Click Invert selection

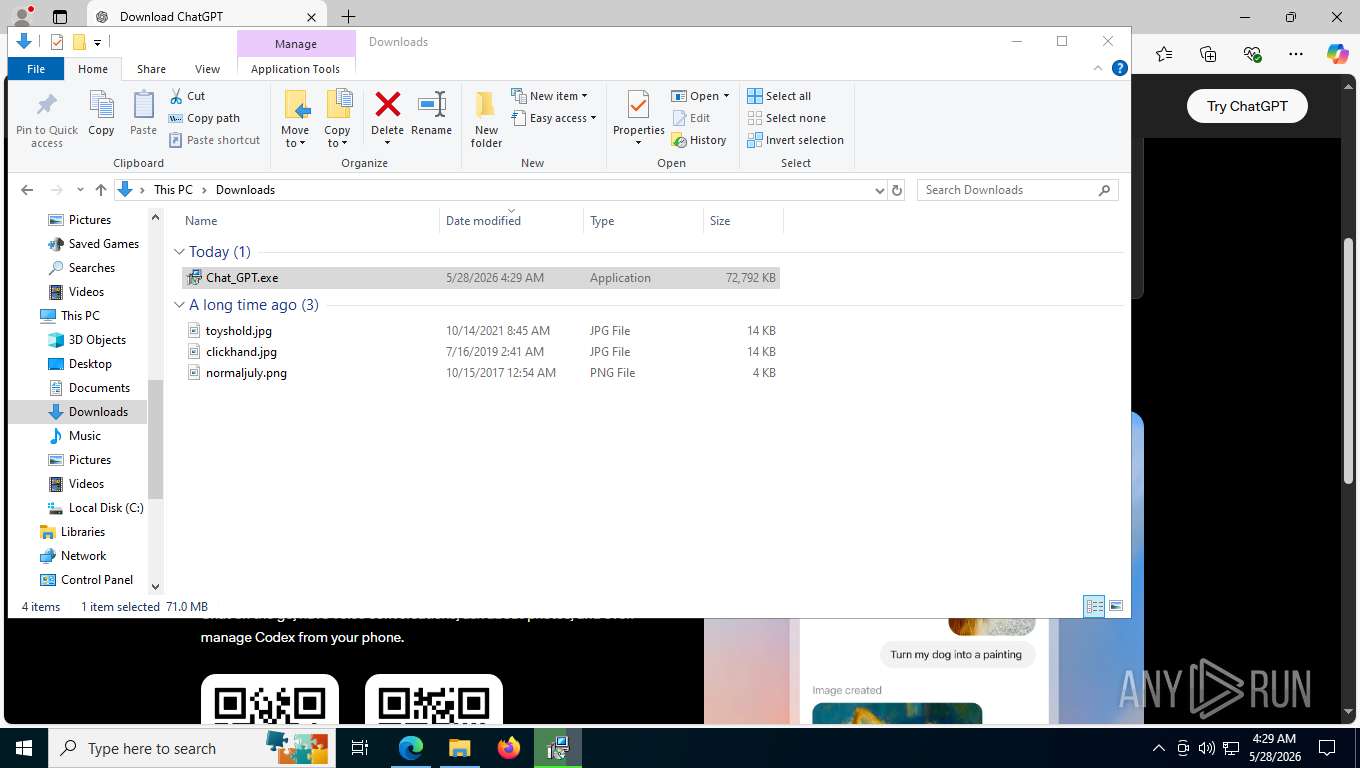point(795,140)
